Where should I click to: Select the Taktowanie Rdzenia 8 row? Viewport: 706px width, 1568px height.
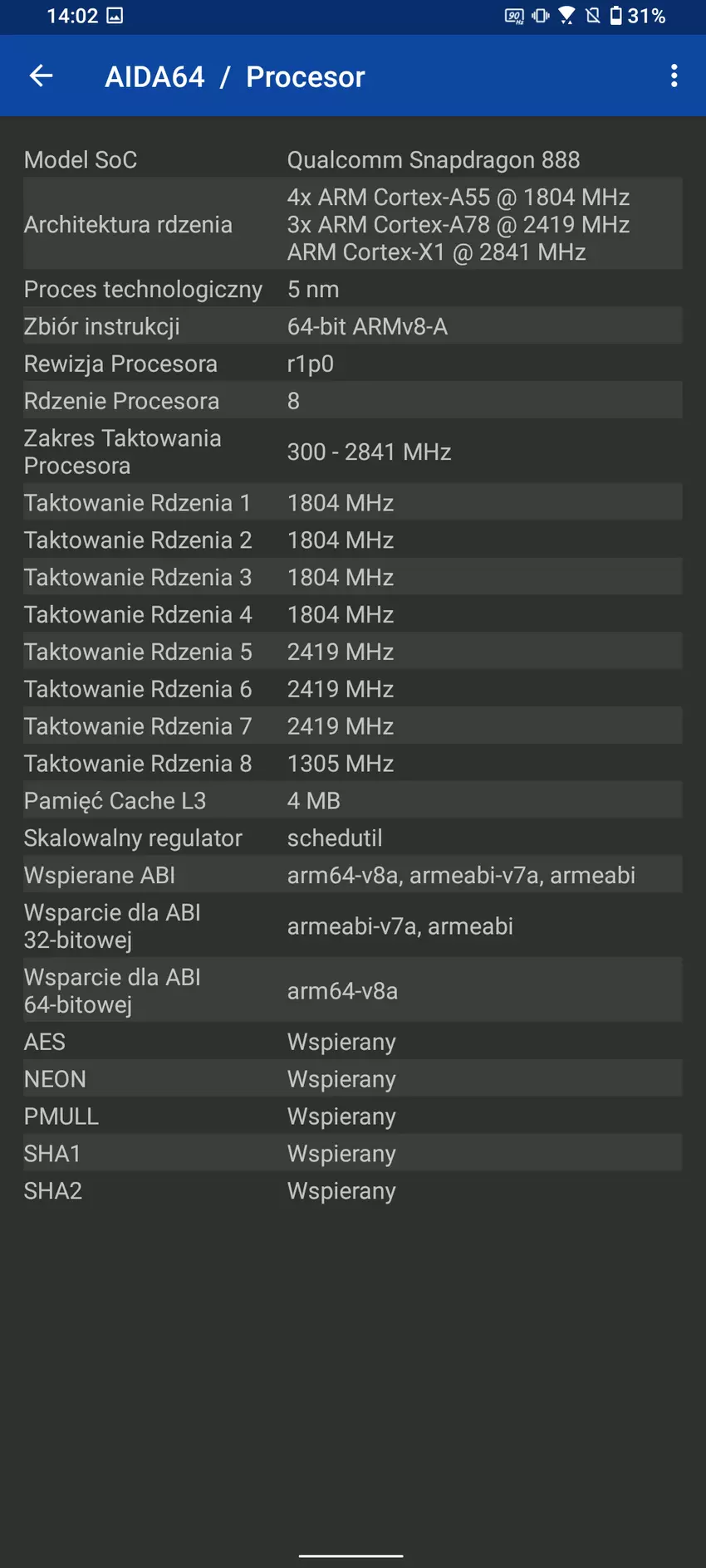click(353, 763)
